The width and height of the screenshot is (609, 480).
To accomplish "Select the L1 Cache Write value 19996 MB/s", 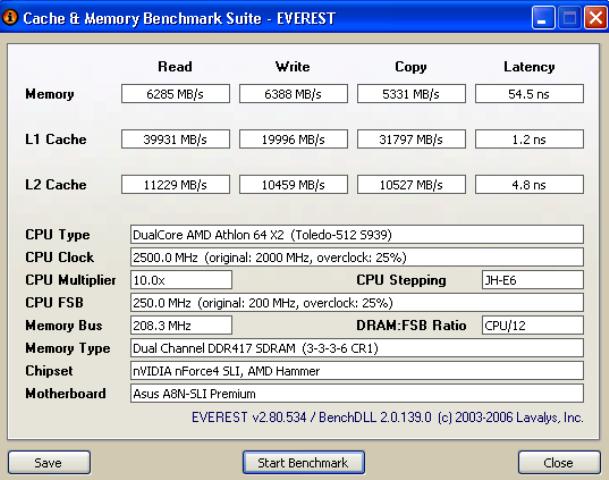I will coord(293,139).
